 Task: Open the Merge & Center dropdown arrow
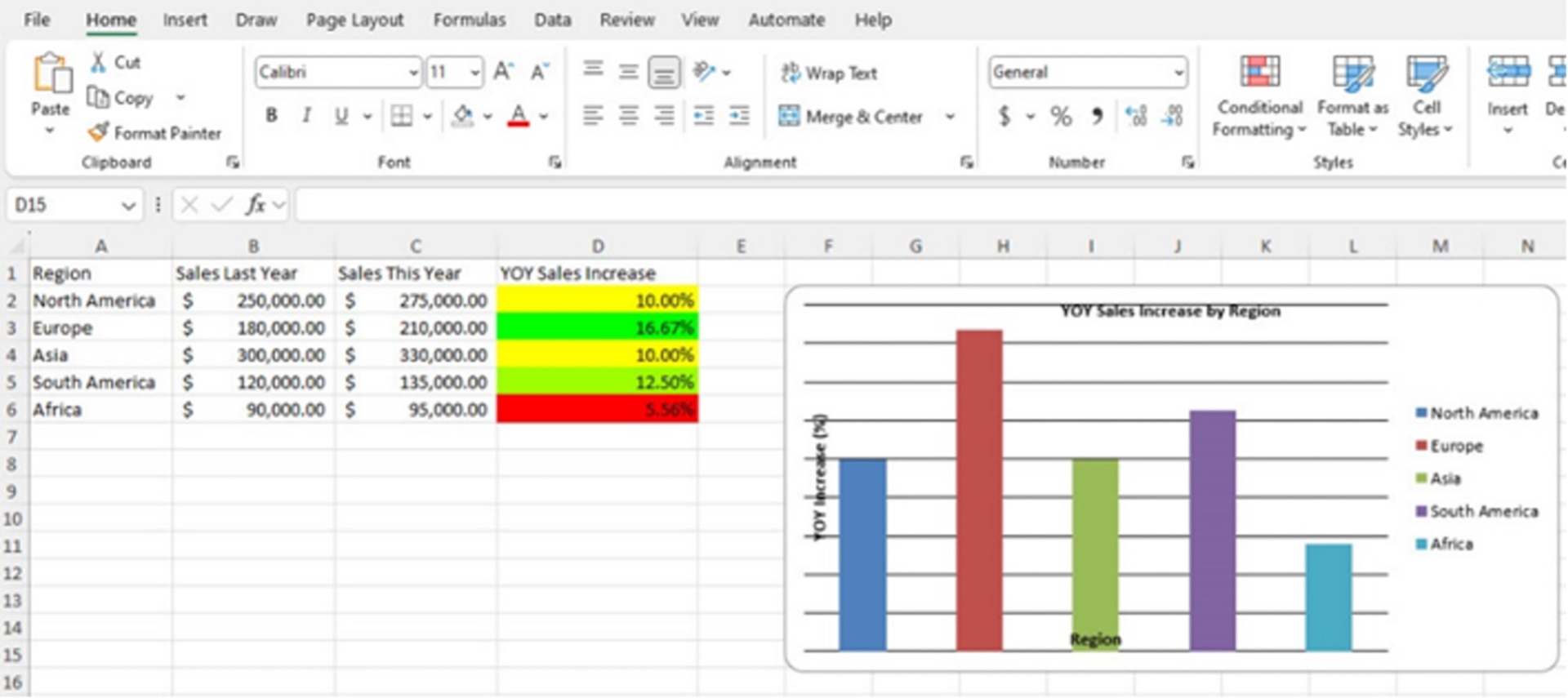tap(950, 117)
